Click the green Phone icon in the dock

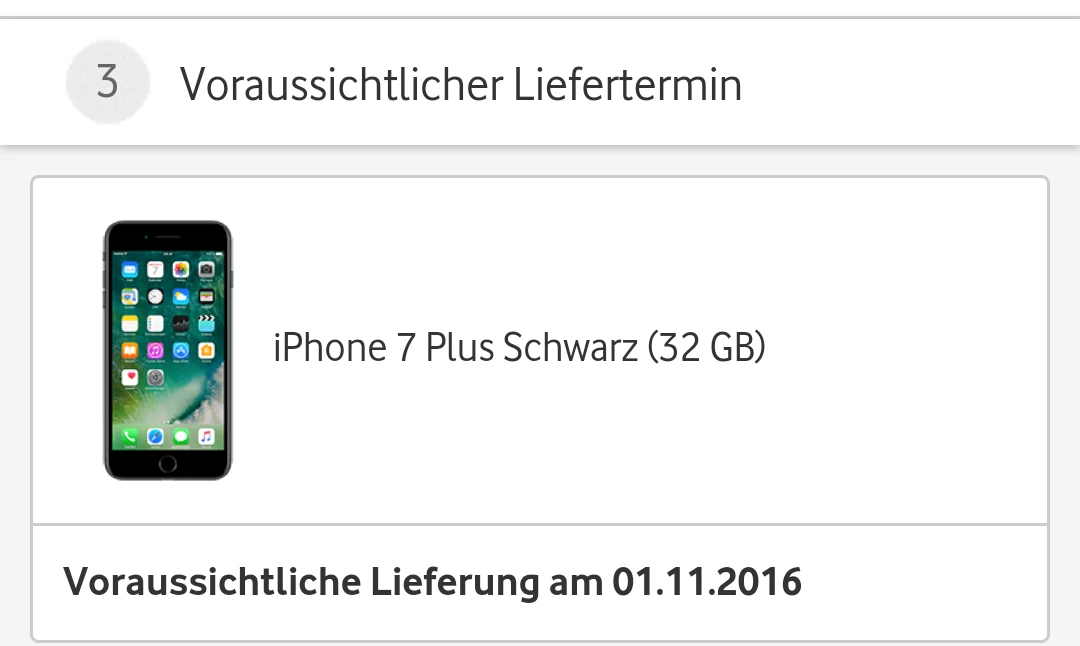[129, 437]
